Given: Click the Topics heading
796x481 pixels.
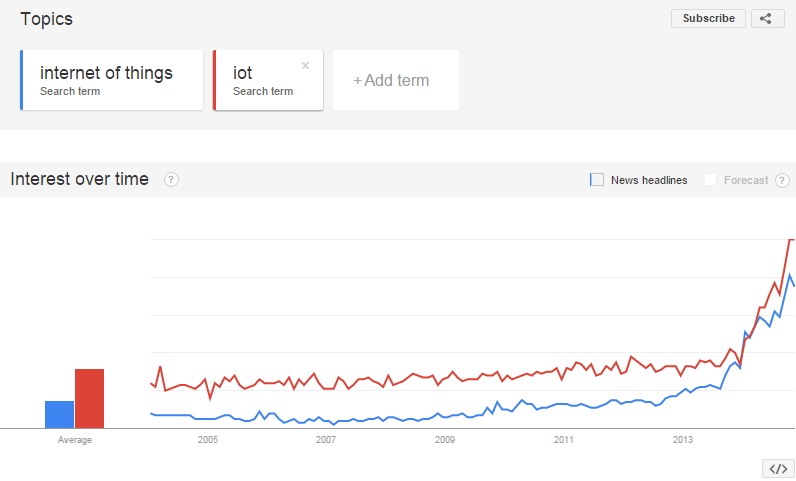Looking at the screenshot, I should (47, 19).
